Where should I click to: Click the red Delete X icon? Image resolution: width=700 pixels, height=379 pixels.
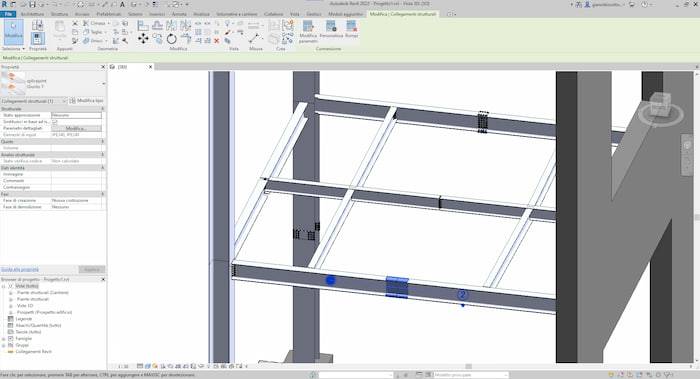(x=217, y=41)
